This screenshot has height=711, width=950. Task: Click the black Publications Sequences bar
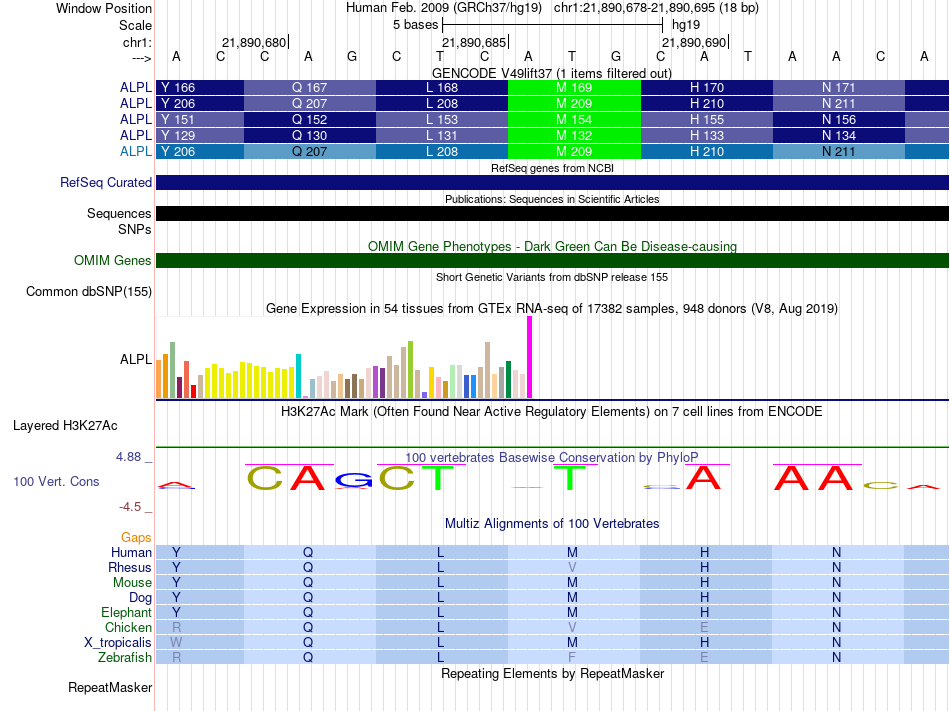point(552,213)
